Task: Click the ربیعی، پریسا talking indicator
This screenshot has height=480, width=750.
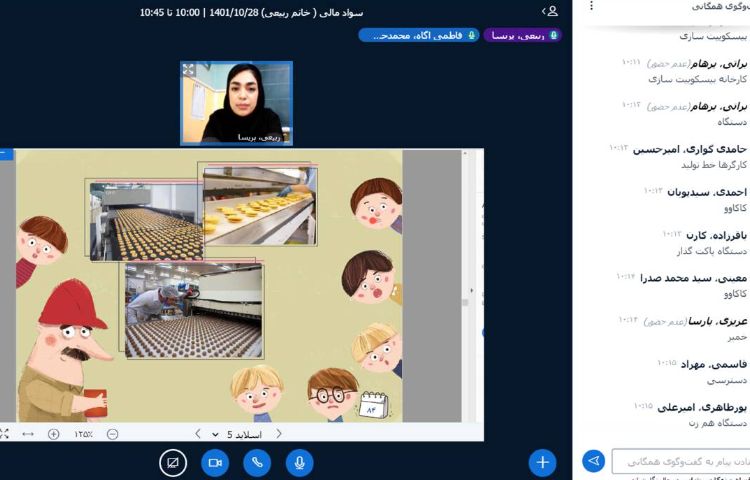Action: tap(522, 35)
